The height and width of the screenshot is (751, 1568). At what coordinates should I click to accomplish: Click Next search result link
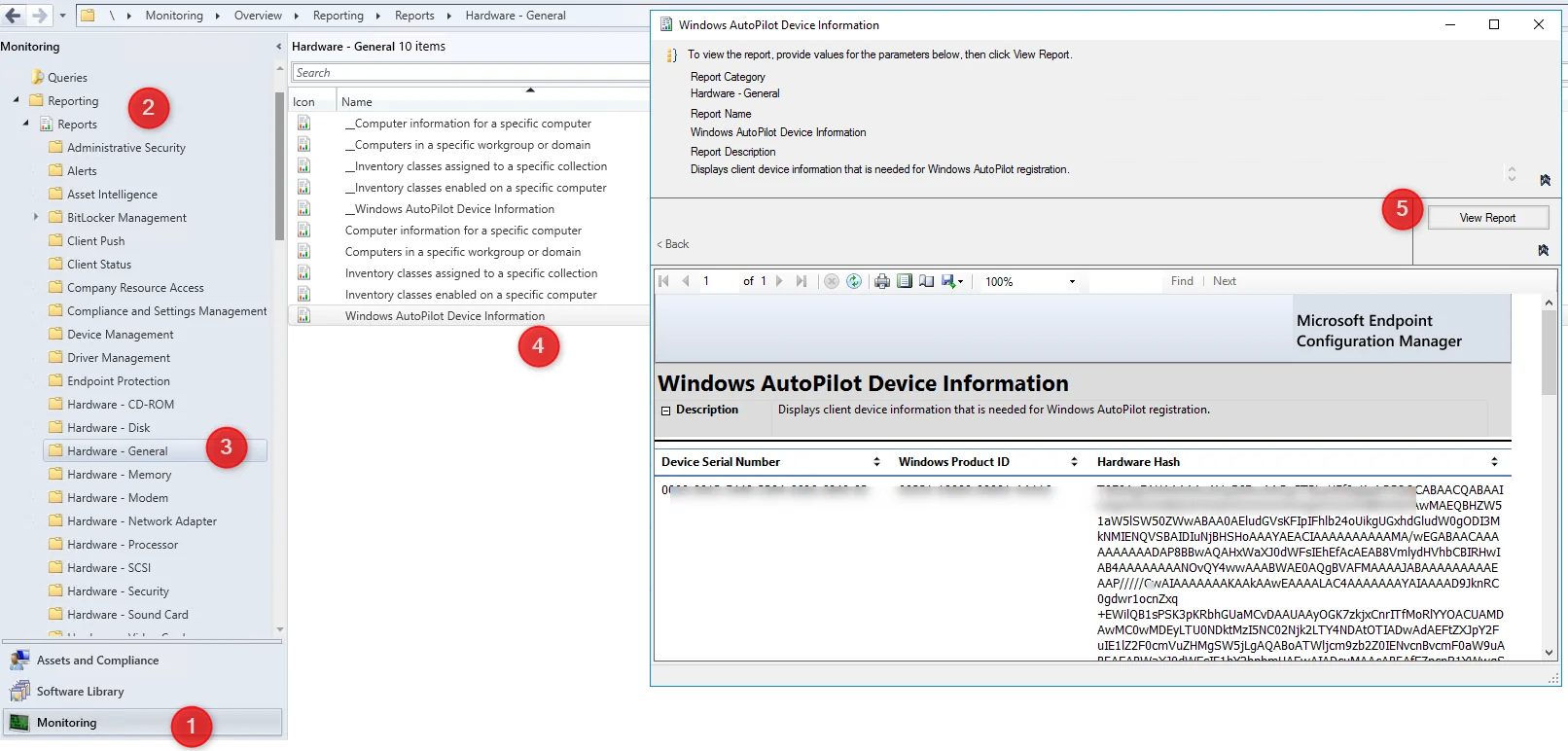1225,281
